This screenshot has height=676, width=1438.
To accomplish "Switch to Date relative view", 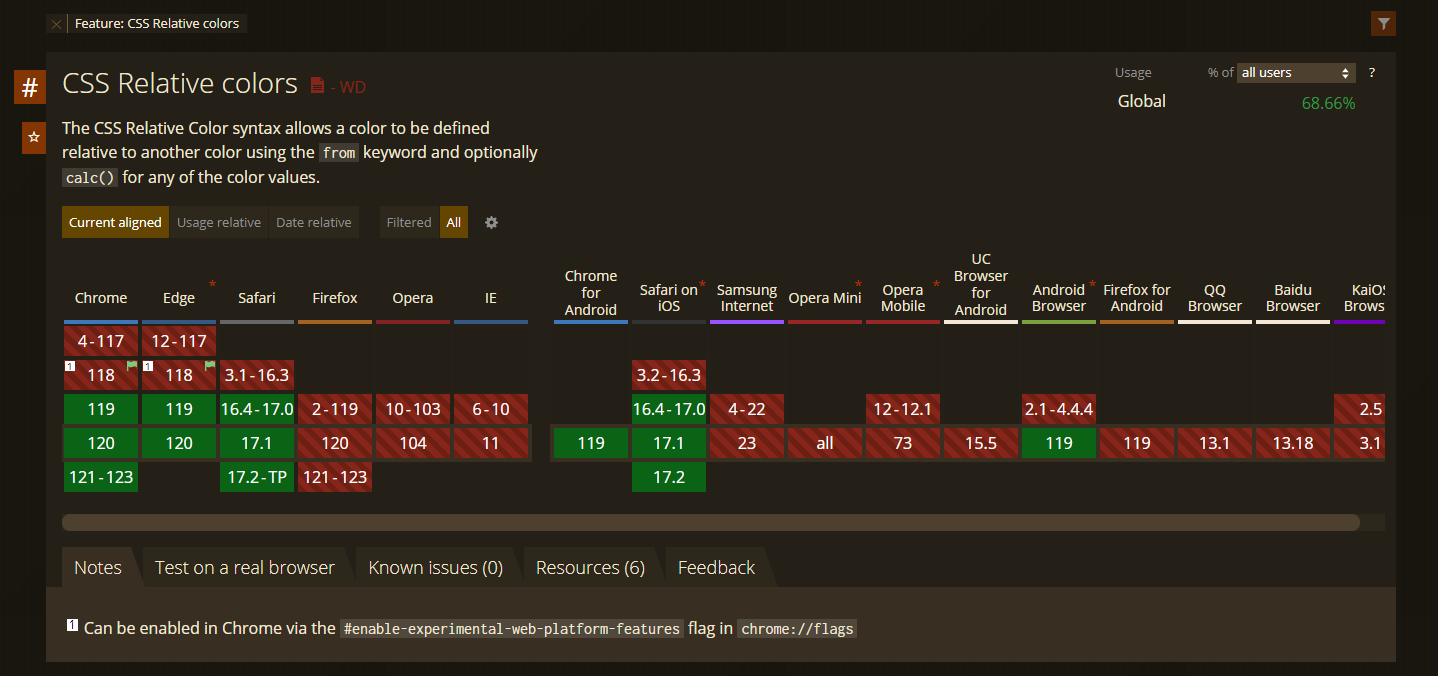I will pyautogui.click(x=314, y=222).
